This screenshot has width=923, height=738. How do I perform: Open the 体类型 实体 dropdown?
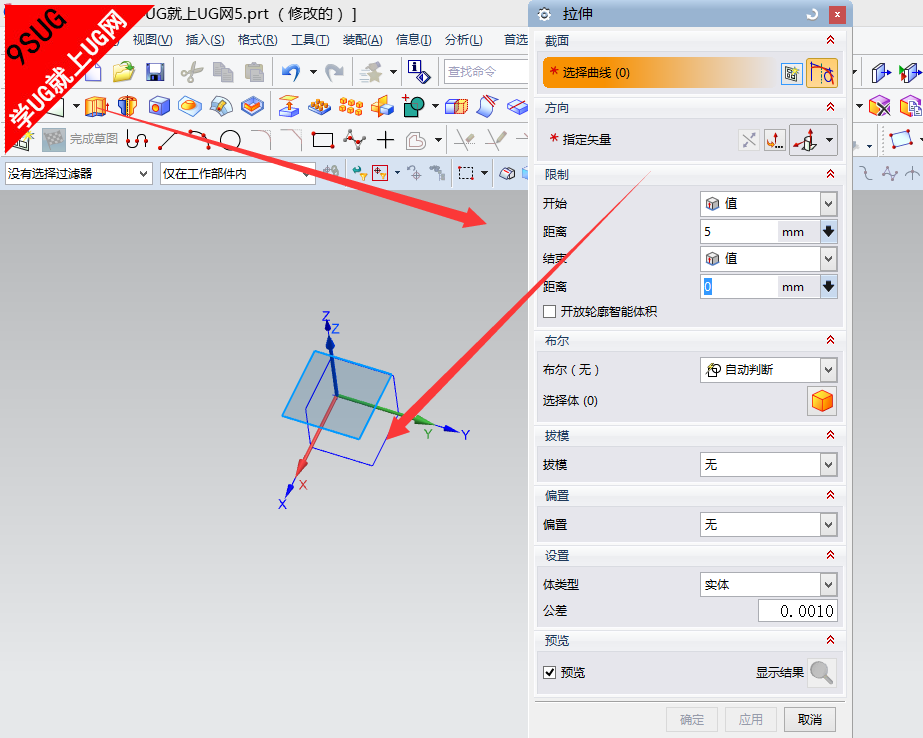point(768,584)
